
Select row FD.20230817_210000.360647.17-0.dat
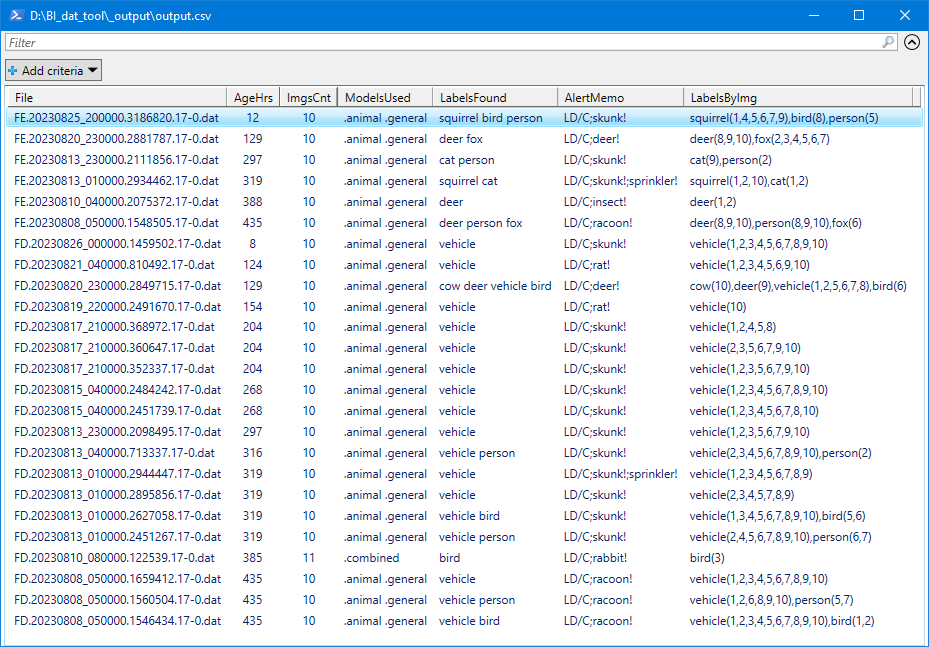[x=464, y=348]
